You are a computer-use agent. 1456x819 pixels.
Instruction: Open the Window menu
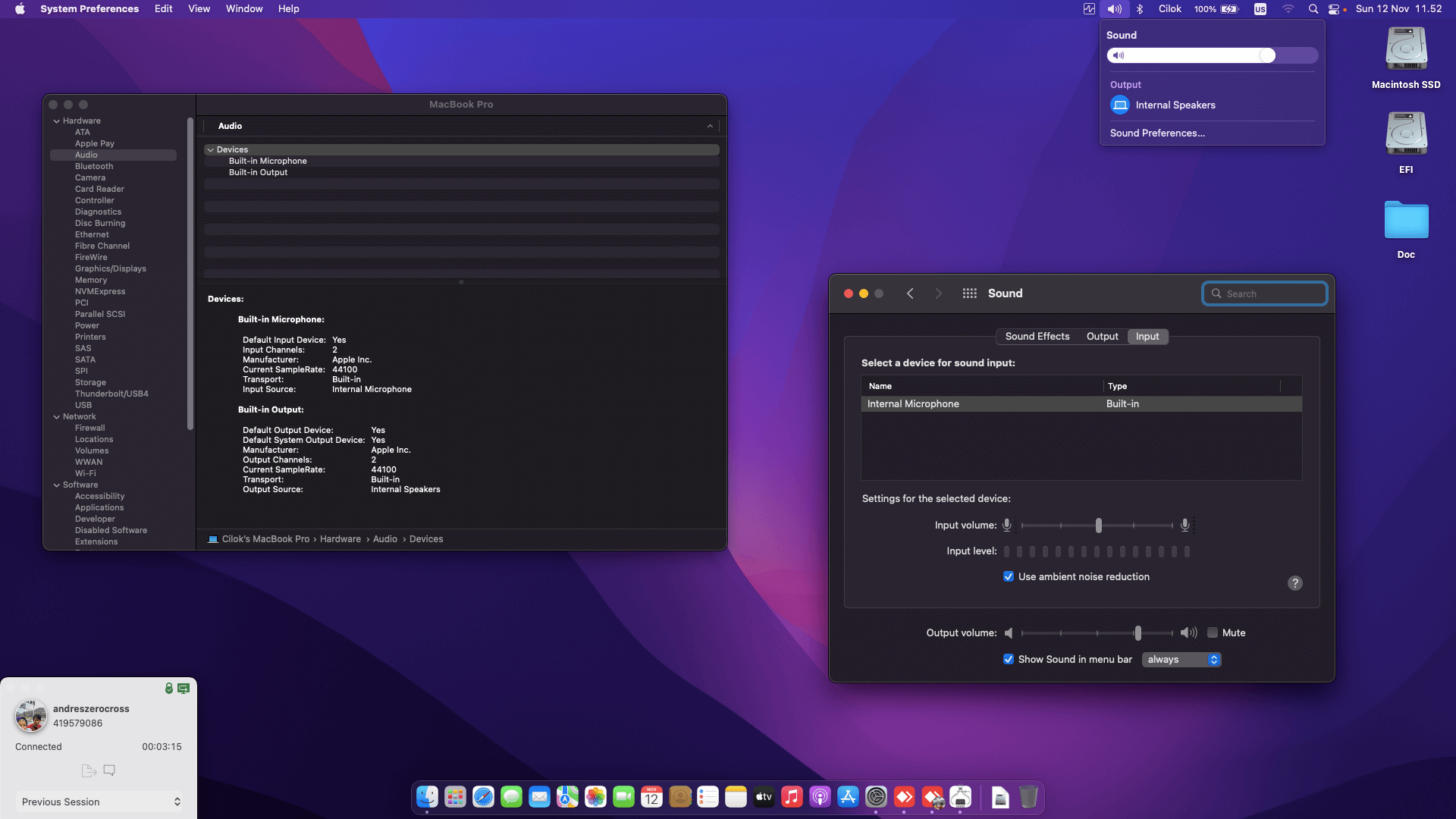tap(244, 9)
